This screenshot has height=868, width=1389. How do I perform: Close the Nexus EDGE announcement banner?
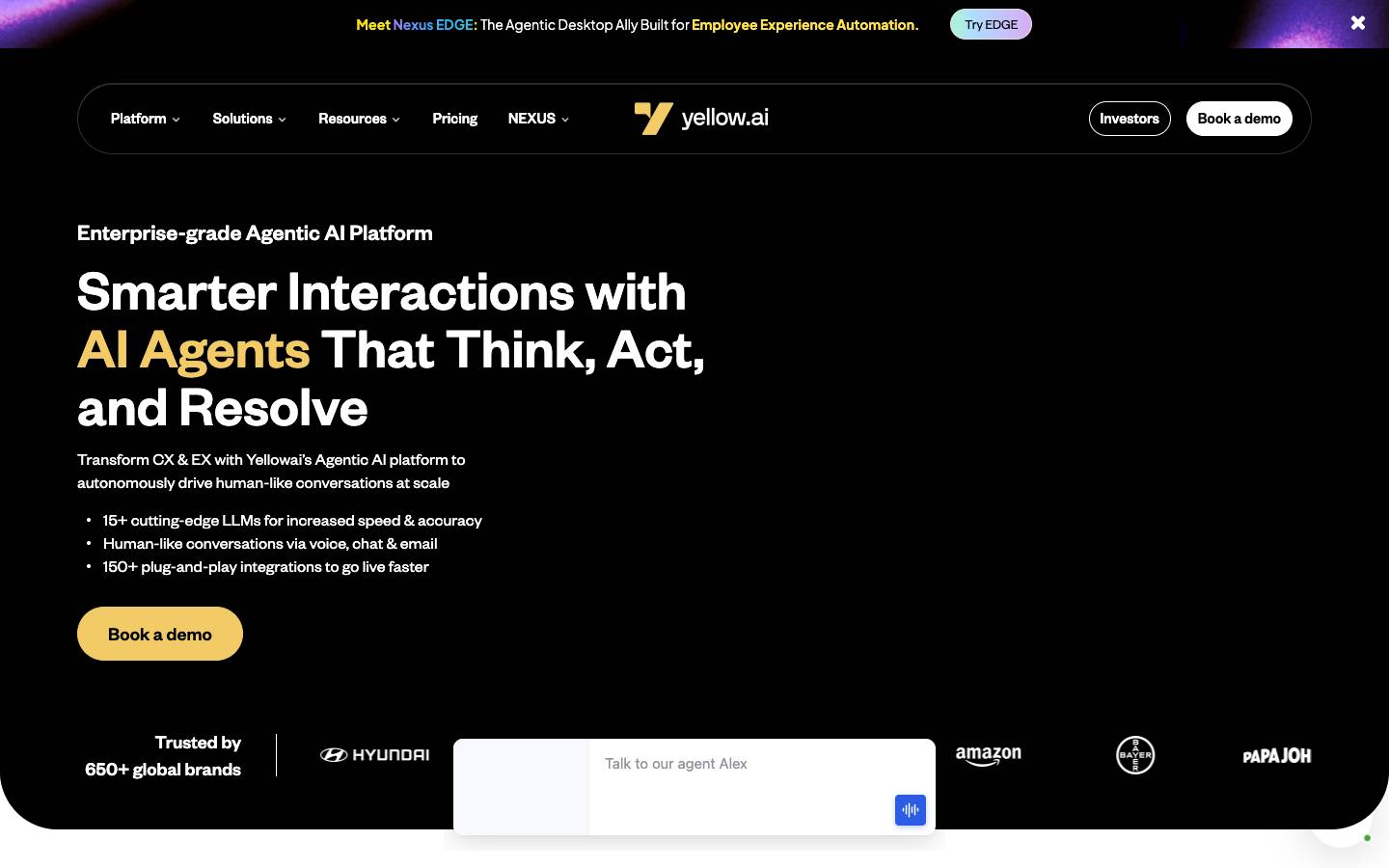1358,23
